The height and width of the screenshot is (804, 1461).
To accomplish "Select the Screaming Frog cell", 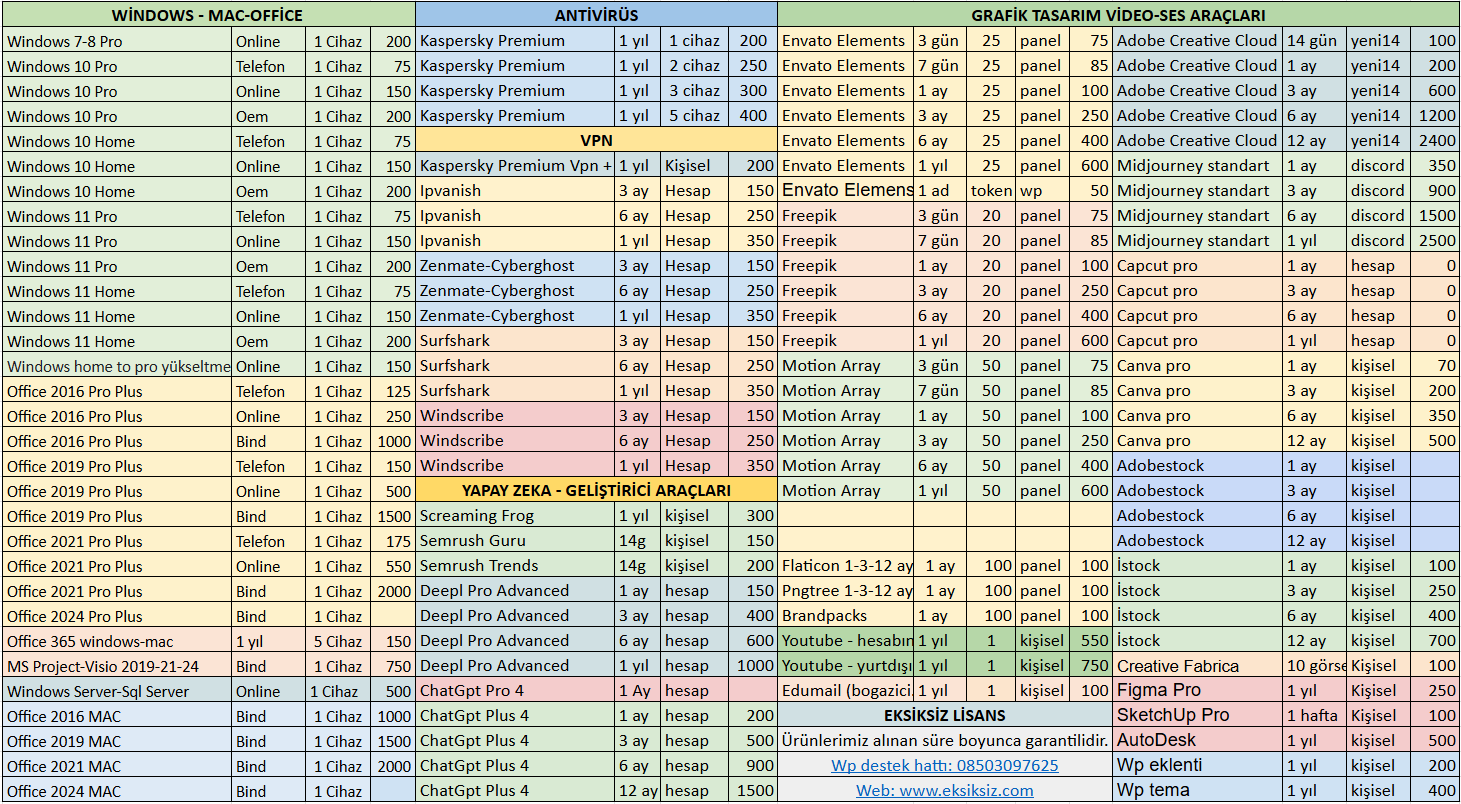I will (515, 516).
